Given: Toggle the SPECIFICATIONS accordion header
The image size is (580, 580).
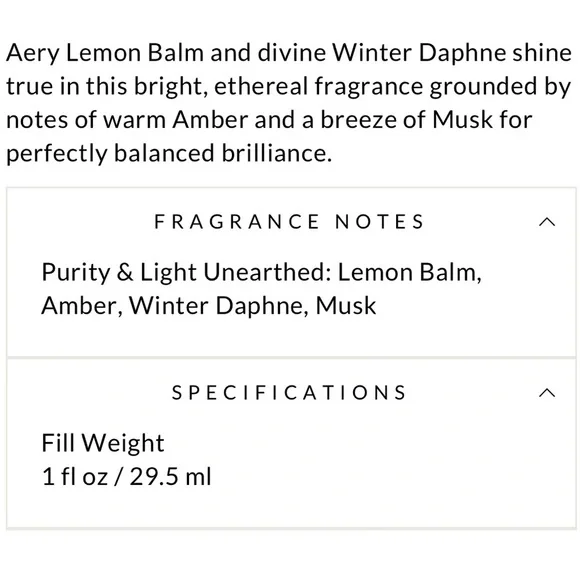Looking at the screenshot, I should [291, 393].
